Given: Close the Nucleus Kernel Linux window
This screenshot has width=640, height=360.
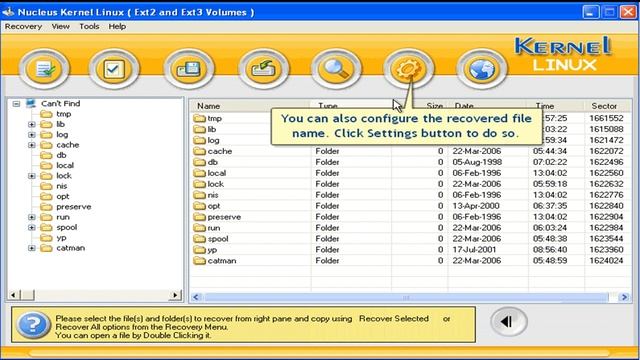Looking at the screenshot, I should [628, 12].
